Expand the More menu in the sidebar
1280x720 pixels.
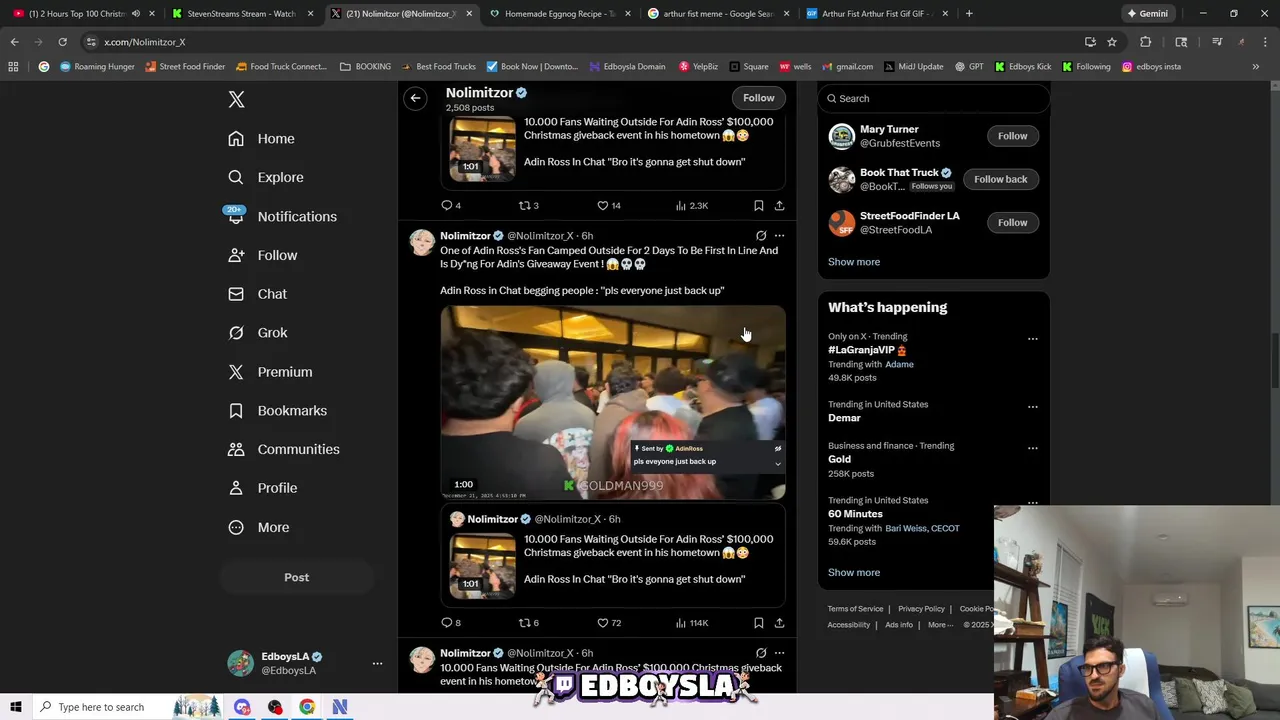(x=258, y=527)
